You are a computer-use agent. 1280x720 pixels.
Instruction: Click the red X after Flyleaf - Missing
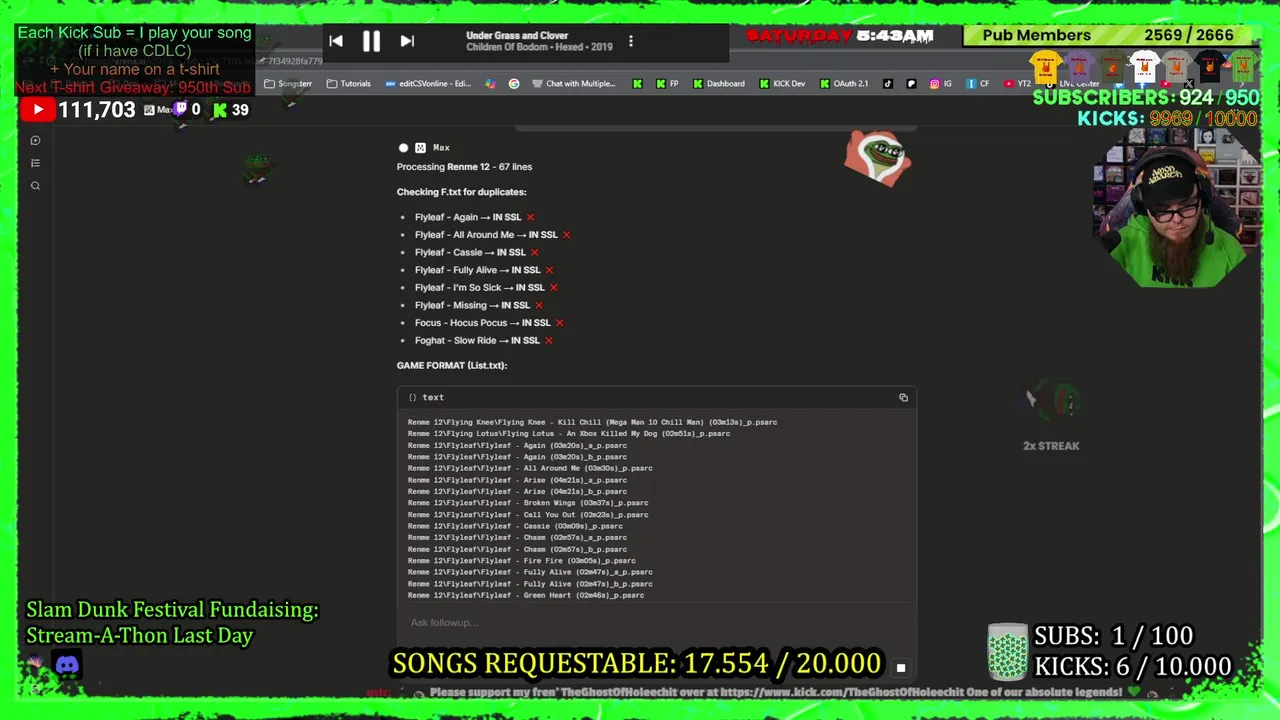point(538,305)
